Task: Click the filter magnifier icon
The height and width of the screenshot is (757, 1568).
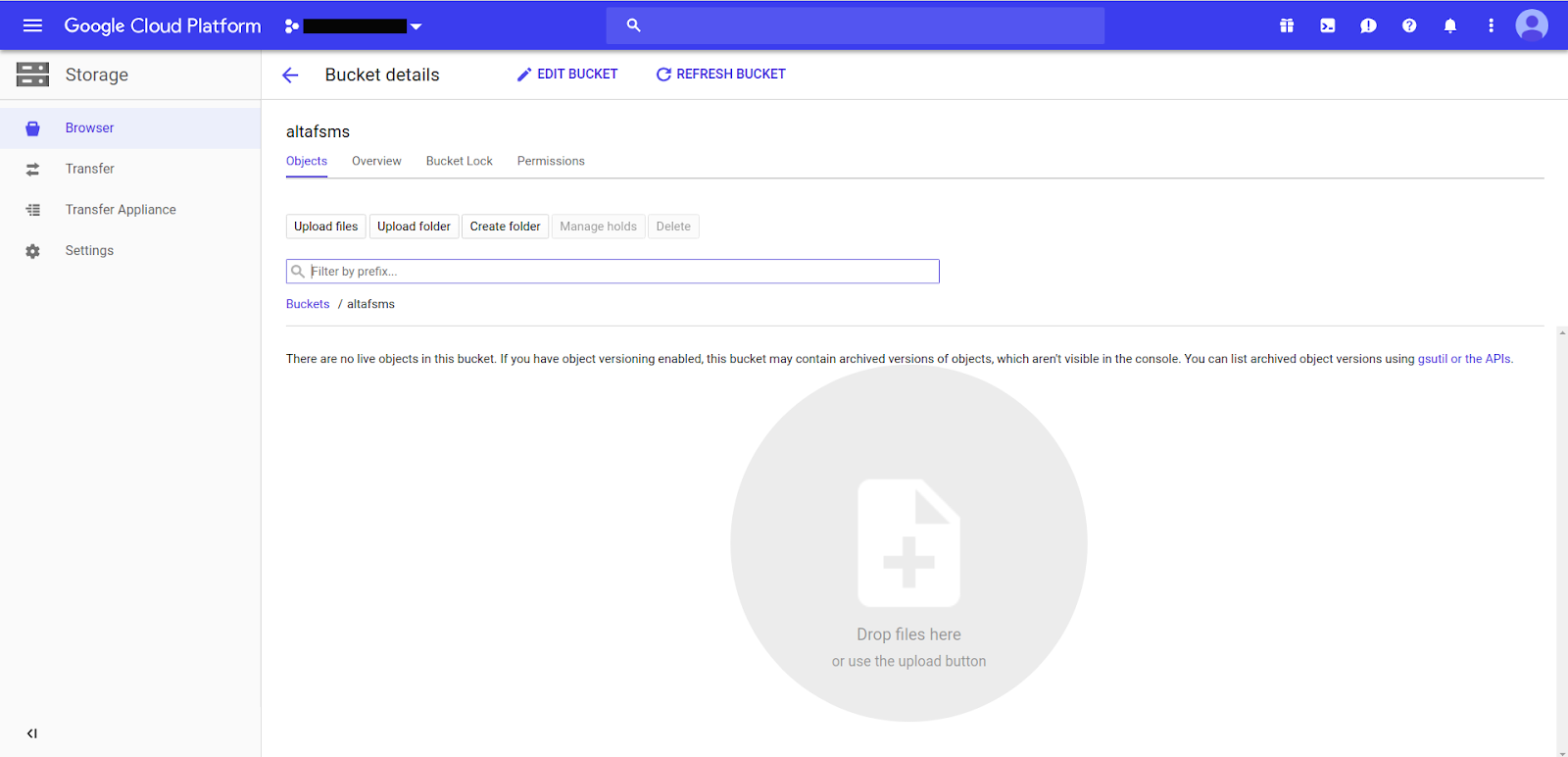Action: pyautogui.click(x=298, y=272)
